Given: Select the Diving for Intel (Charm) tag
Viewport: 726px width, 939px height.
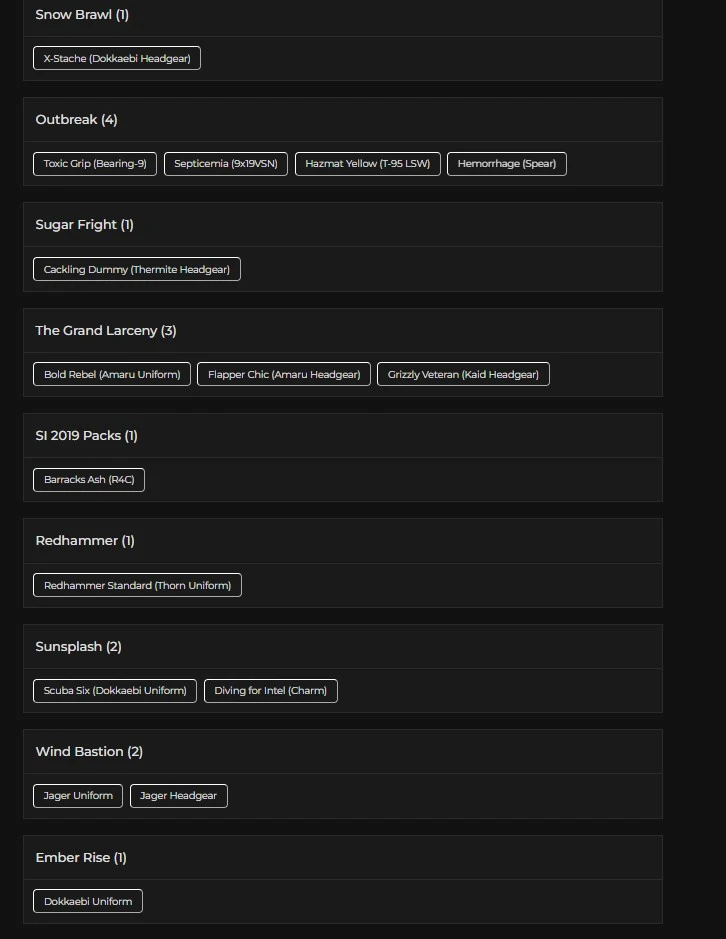Looking at the screenshot, I should tap(270, 691).
